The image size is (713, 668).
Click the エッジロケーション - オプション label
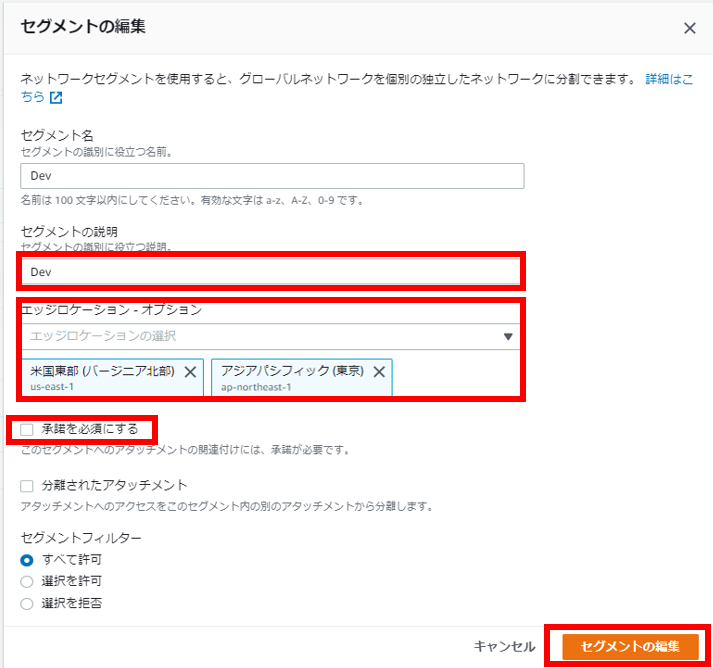pos(111,310)
